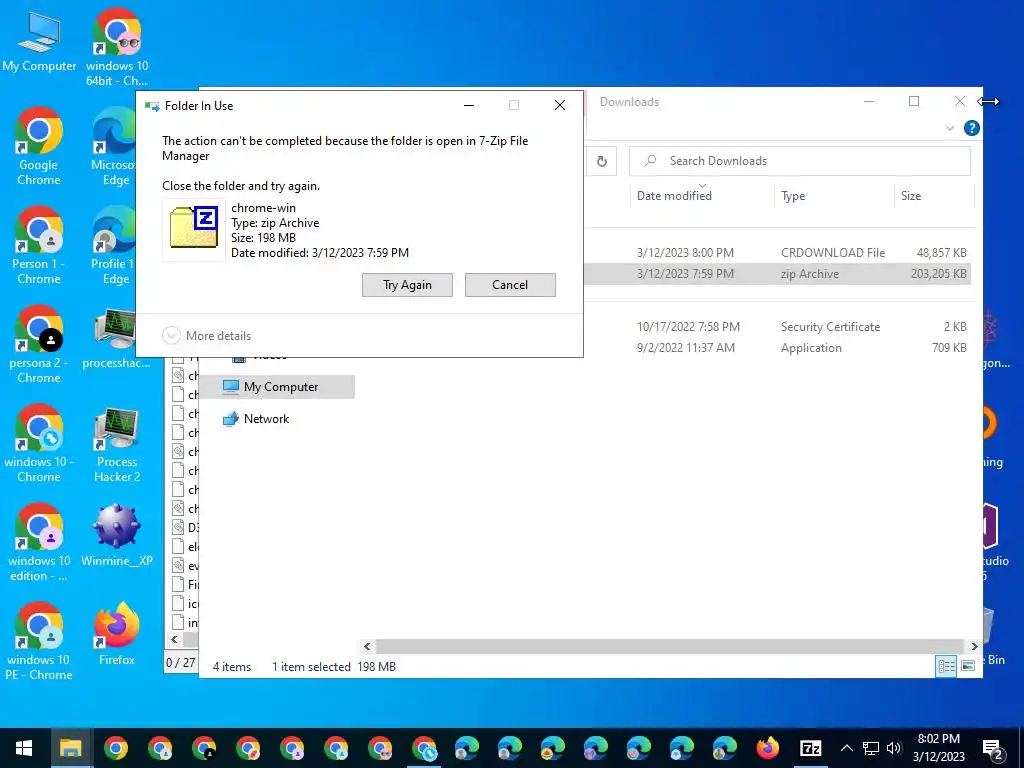Screen dimensions: 1024x768
Task: Open My Computer desktop icon
Action: (x=39, y=42)
